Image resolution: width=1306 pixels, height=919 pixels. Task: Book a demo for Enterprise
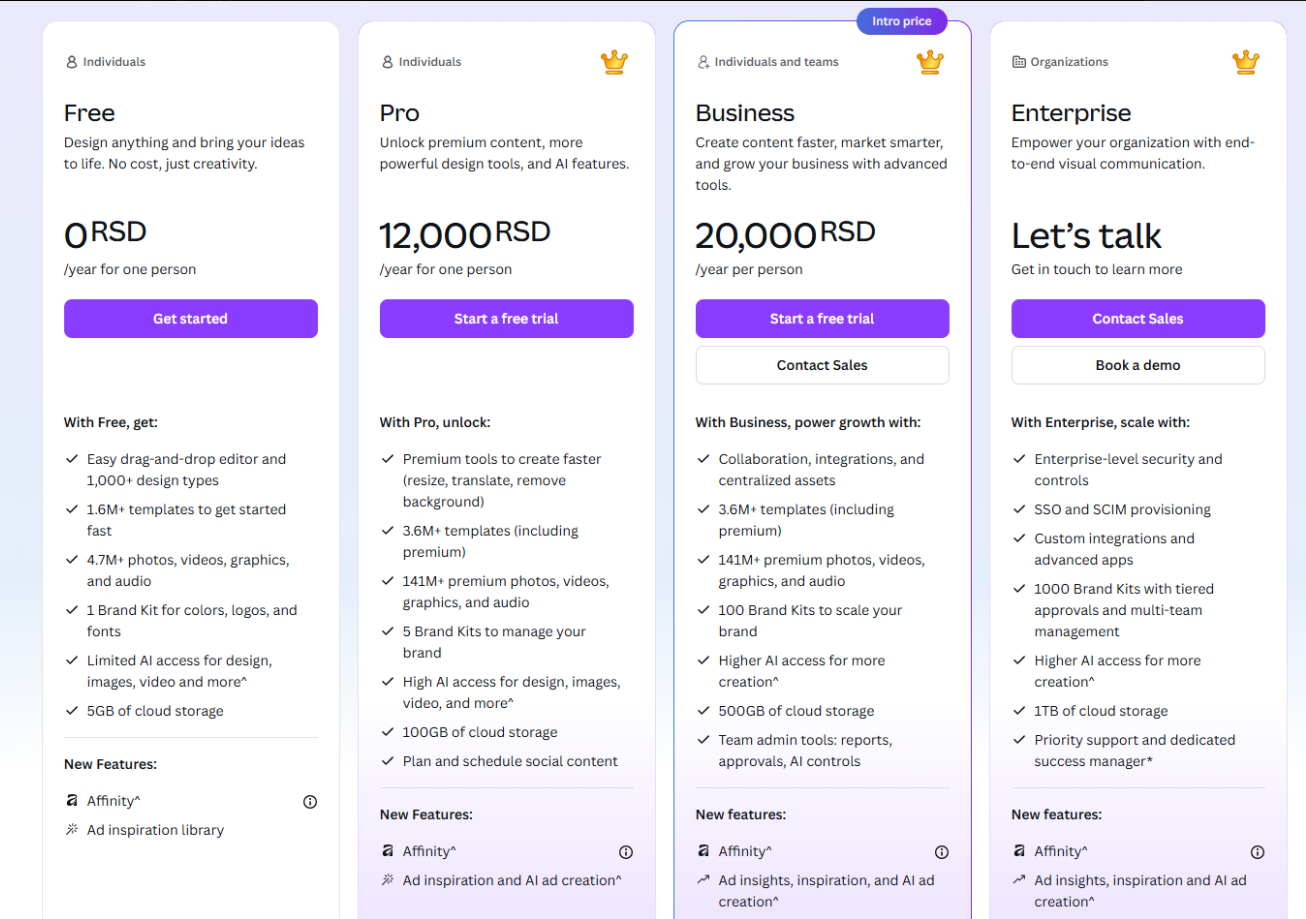coord(1137,365)
